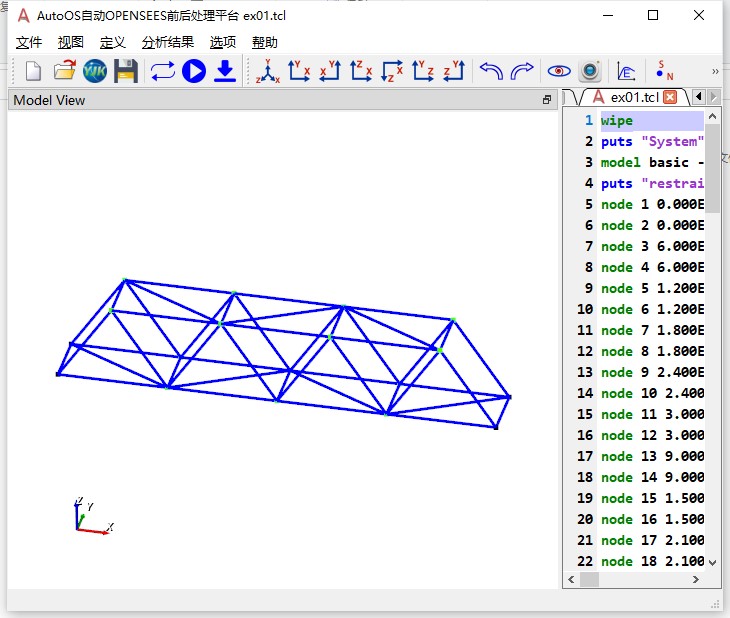Close the ex01.tcl tab
The width and height of the screenshot is (730, 618).
670,97
